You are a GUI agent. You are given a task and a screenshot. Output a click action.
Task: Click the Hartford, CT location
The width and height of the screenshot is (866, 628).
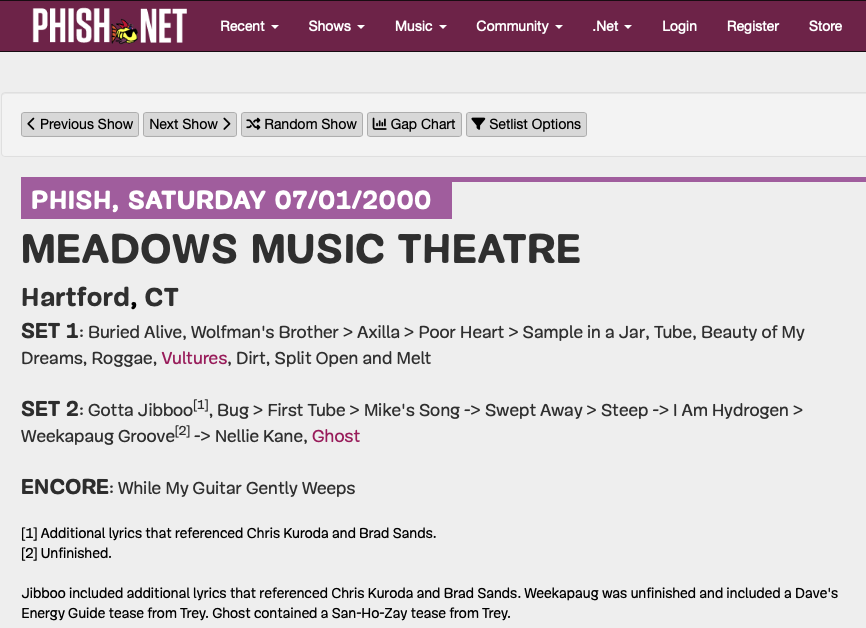(100, 297)
